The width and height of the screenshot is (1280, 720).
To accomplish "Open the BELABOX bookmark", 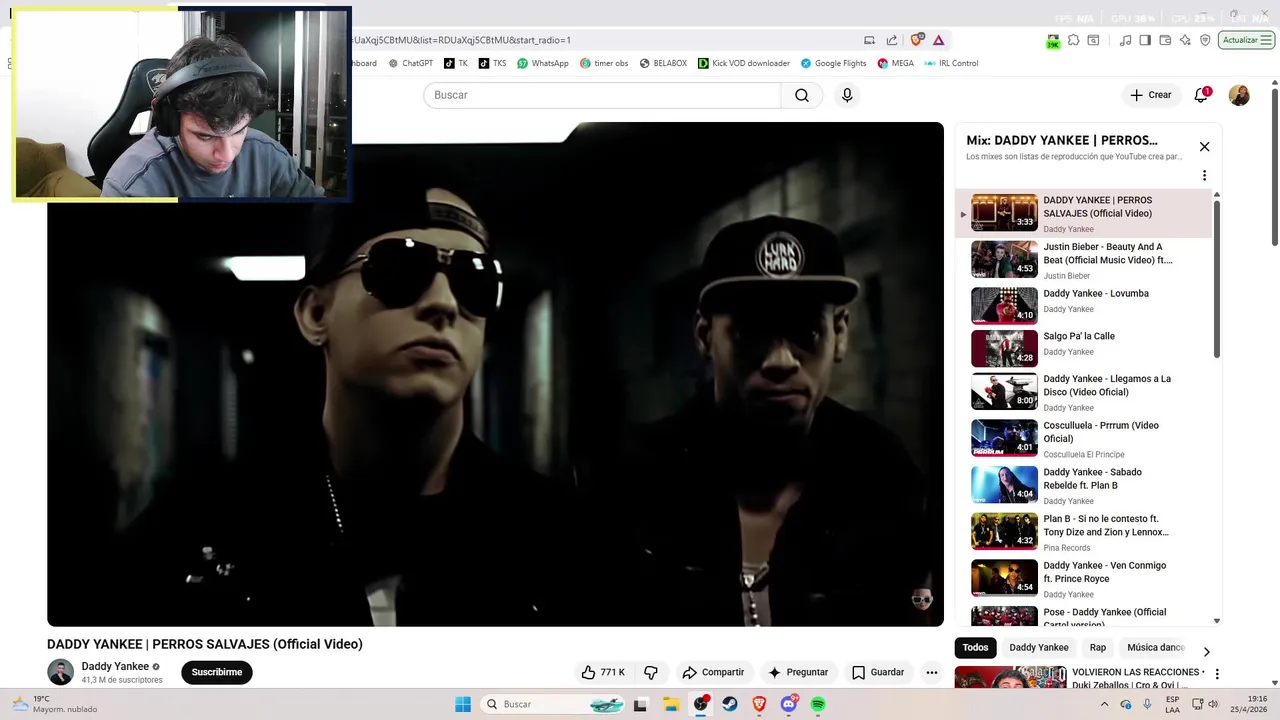I will [x=663, y=63].
